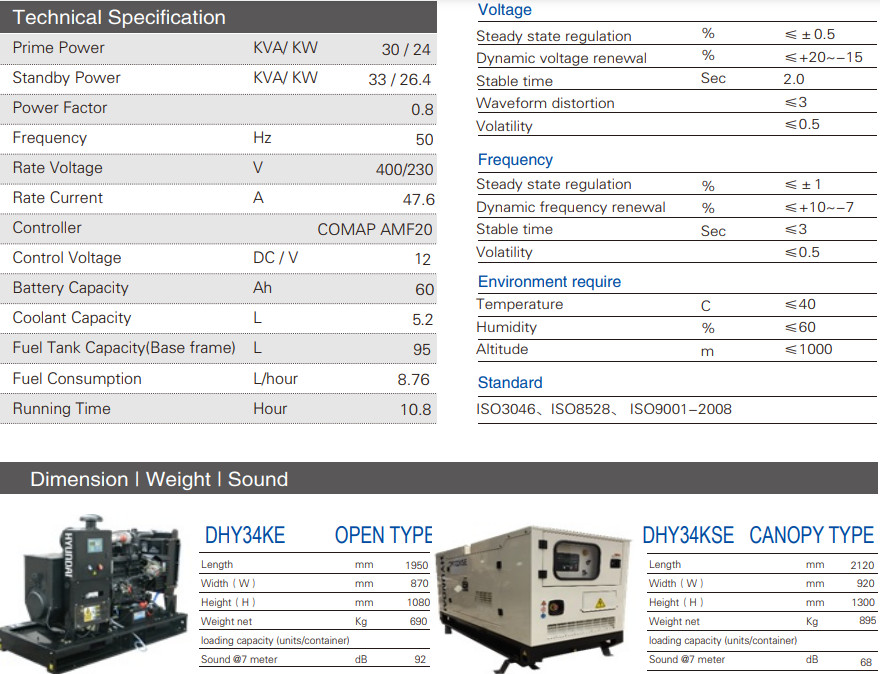This screenshot has width=880, height=674.
Task: Click the 'Dynamic voltage renewal' label
Action: [x=561, y=58]
